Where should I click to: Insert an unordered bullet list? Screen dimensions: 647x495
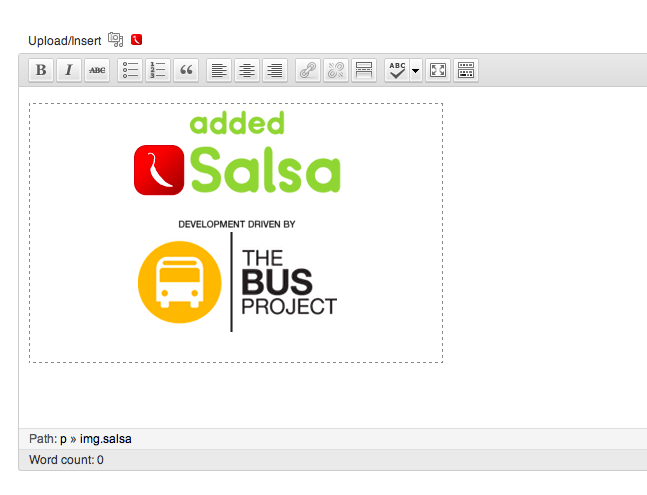pyautogui.click(x=130, y=70)
